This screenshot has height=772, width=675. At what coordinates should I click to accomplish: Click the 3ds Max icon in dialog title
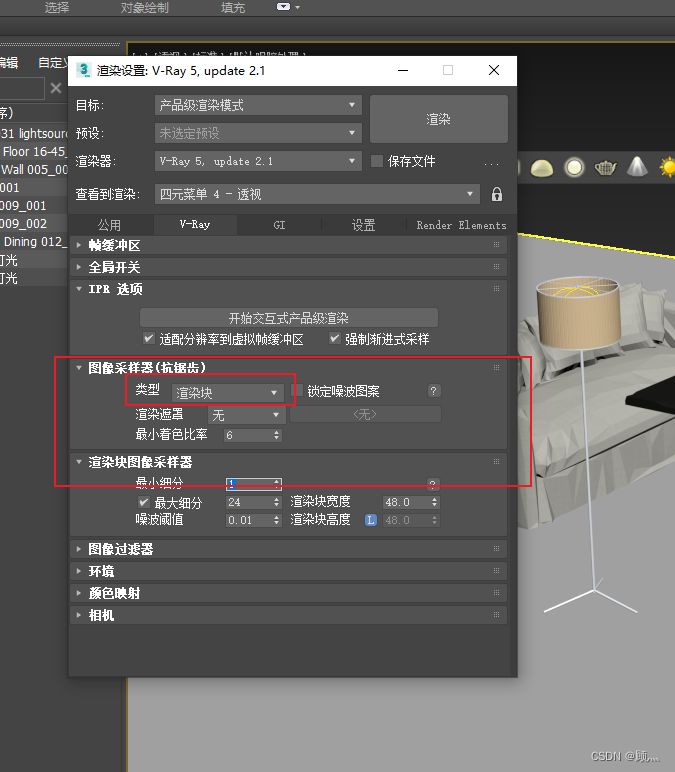83,70
